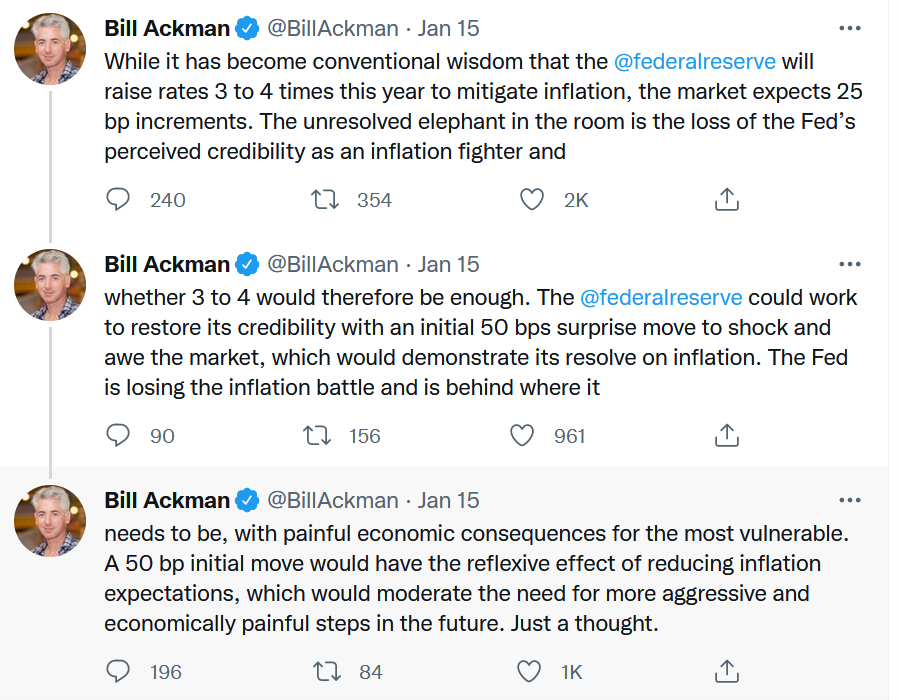Screen dimensions: 899x700
Task: Retweet the tweet with 84 retweets
Action: coord(326,672)
